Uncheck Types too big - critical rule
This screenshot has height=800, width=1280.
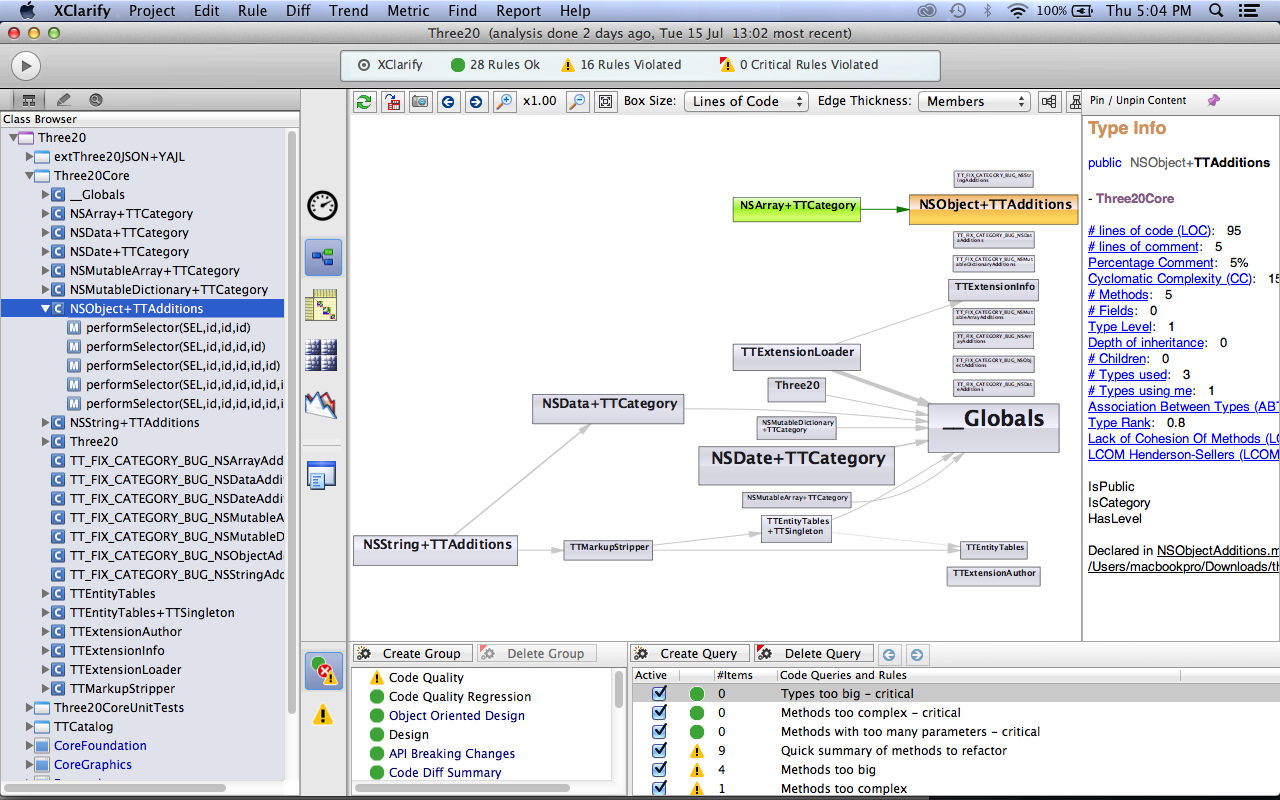659,694
